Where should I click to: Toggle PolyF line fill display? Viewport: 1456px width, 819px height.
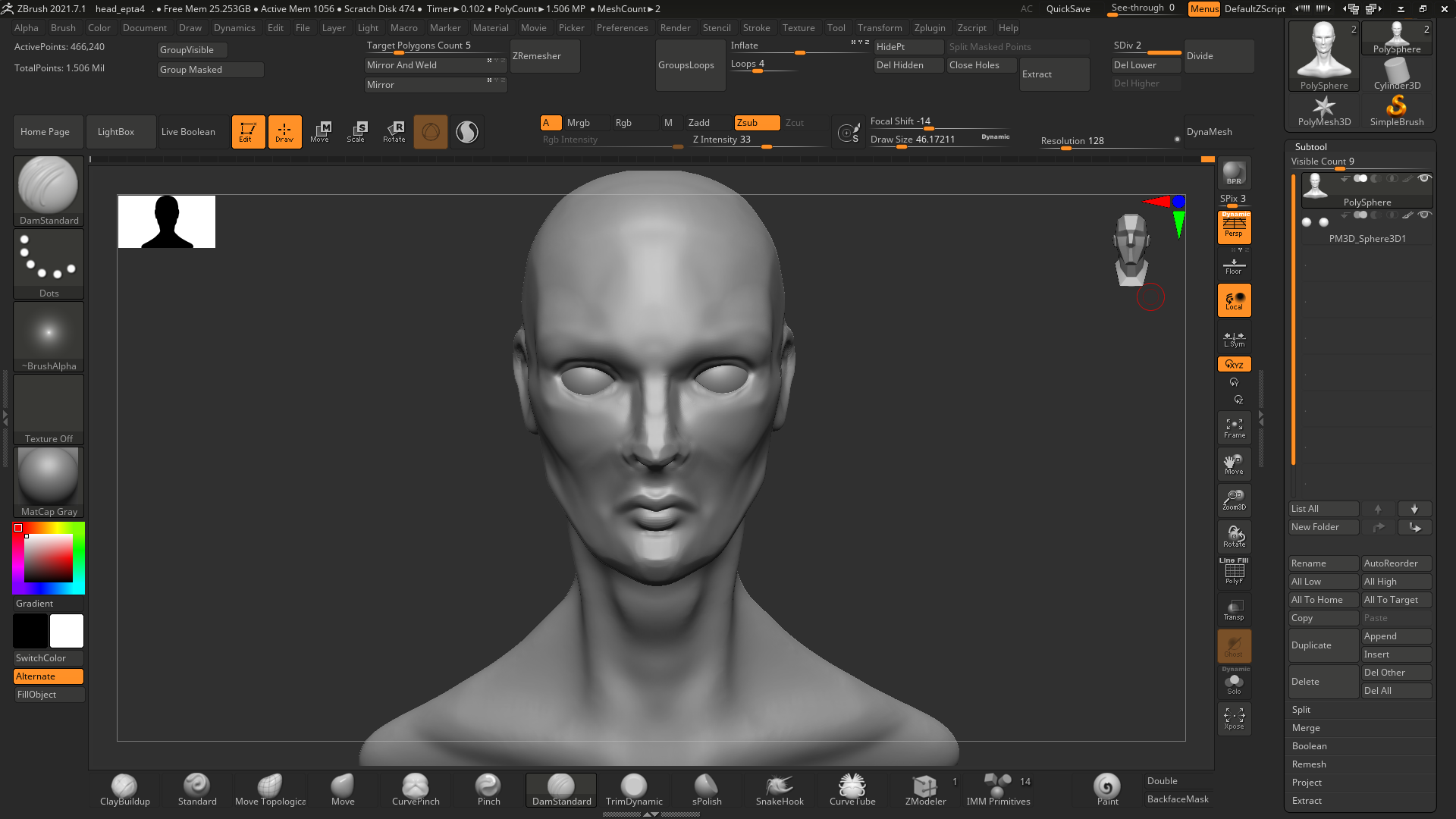(x=1234, y=573)
